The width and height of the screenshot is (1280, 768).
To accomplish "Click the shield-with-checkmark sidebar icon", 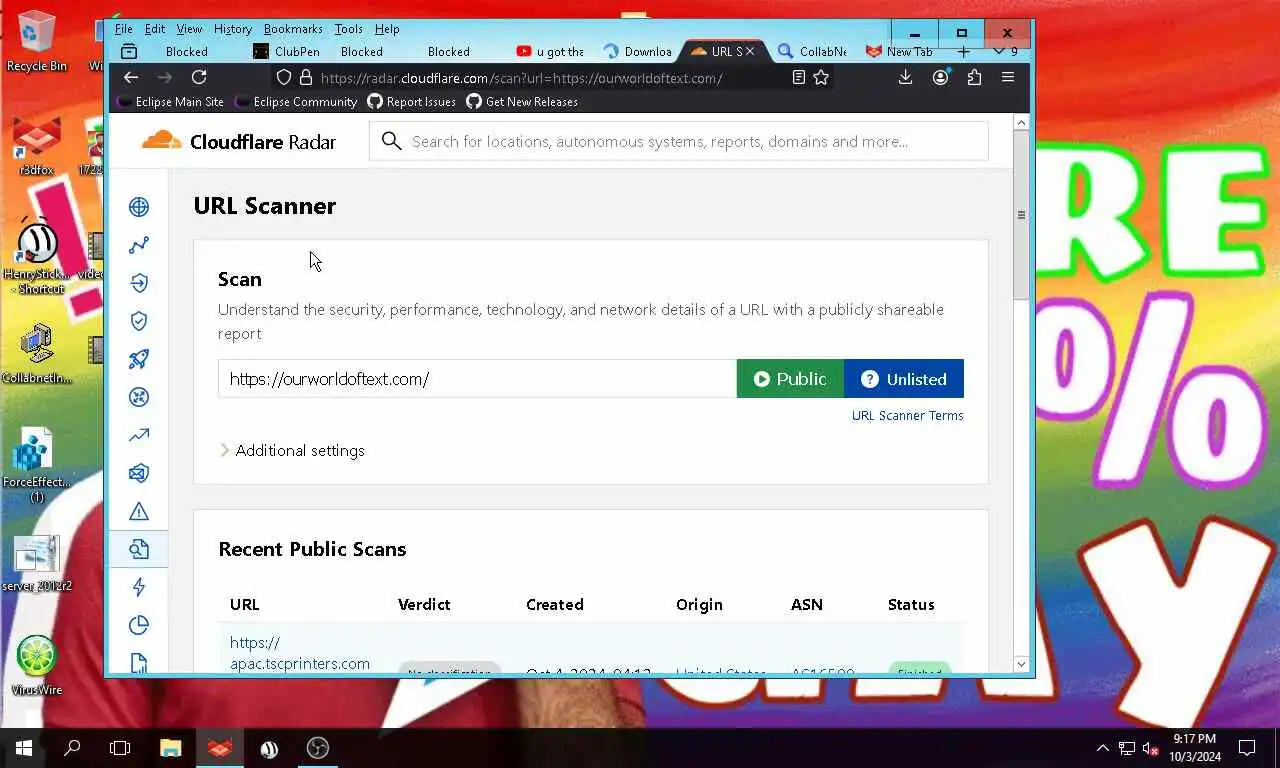I will pyautogui.click(x=139, y=321).
